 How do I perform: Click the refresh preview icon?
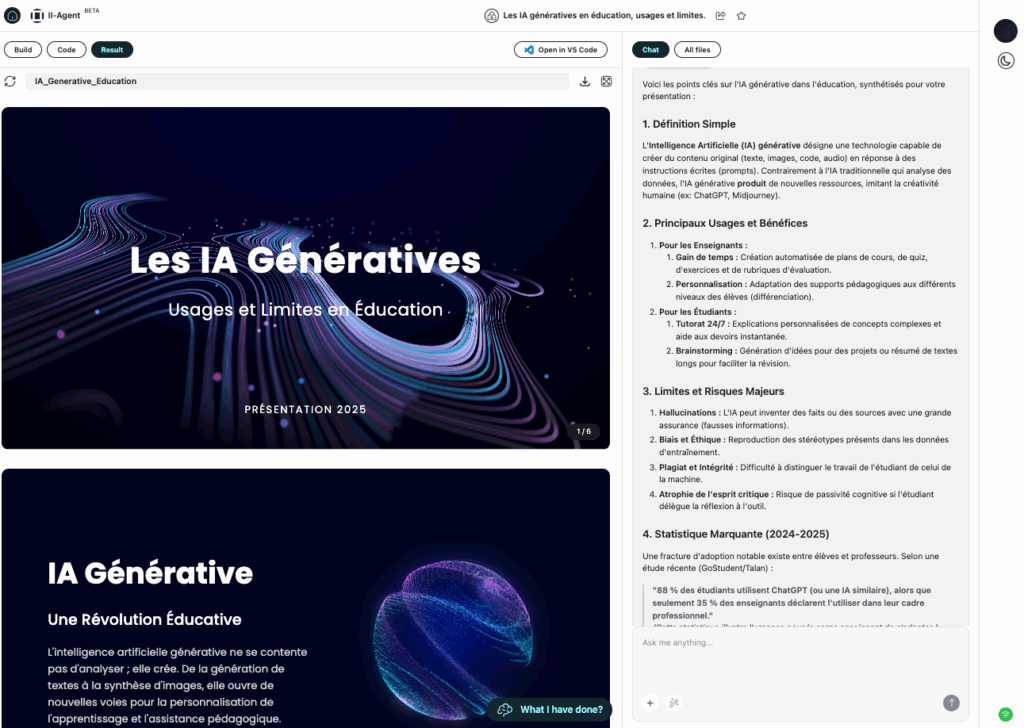[x=10, y=81]
